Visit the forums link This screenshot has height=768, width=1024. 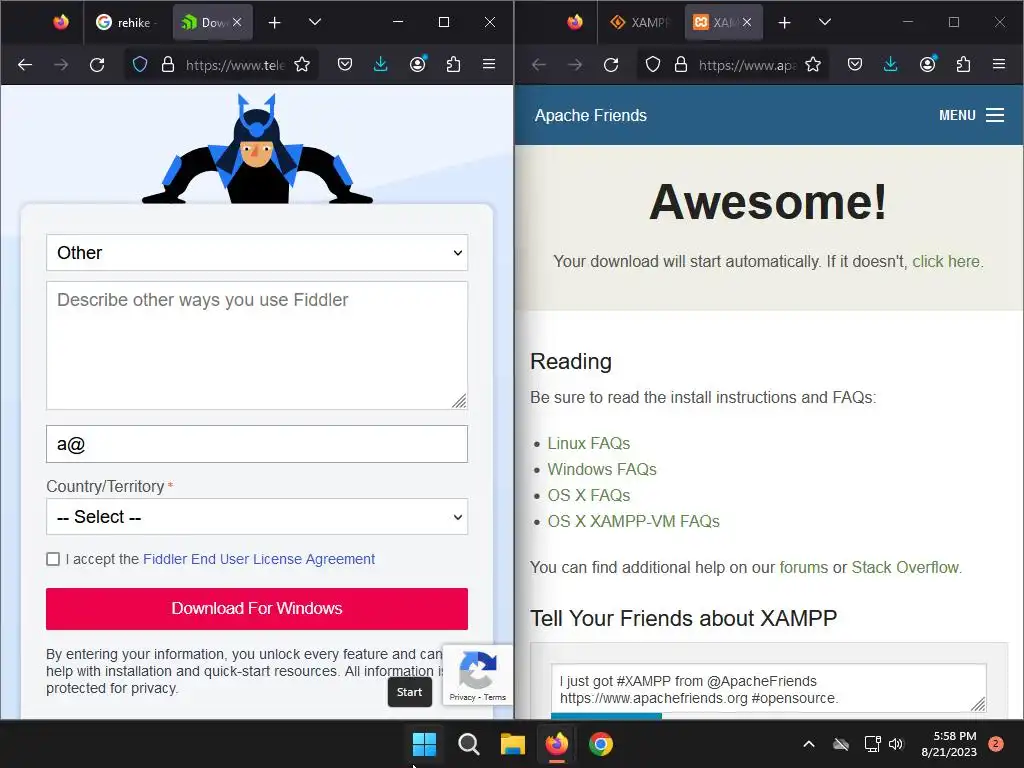coord(803,568)
